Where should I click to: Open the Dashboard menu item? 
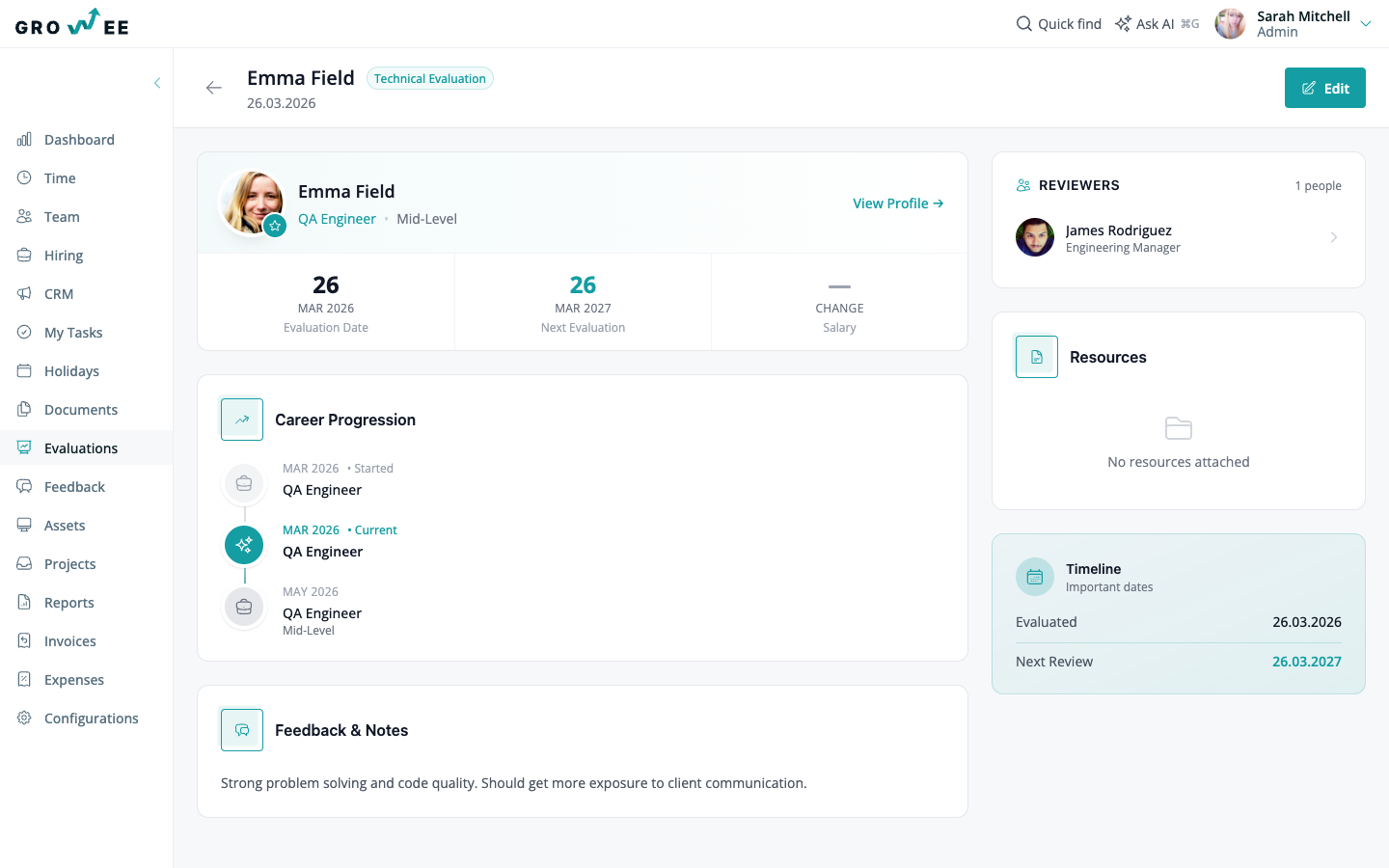[x=87, y=140]
